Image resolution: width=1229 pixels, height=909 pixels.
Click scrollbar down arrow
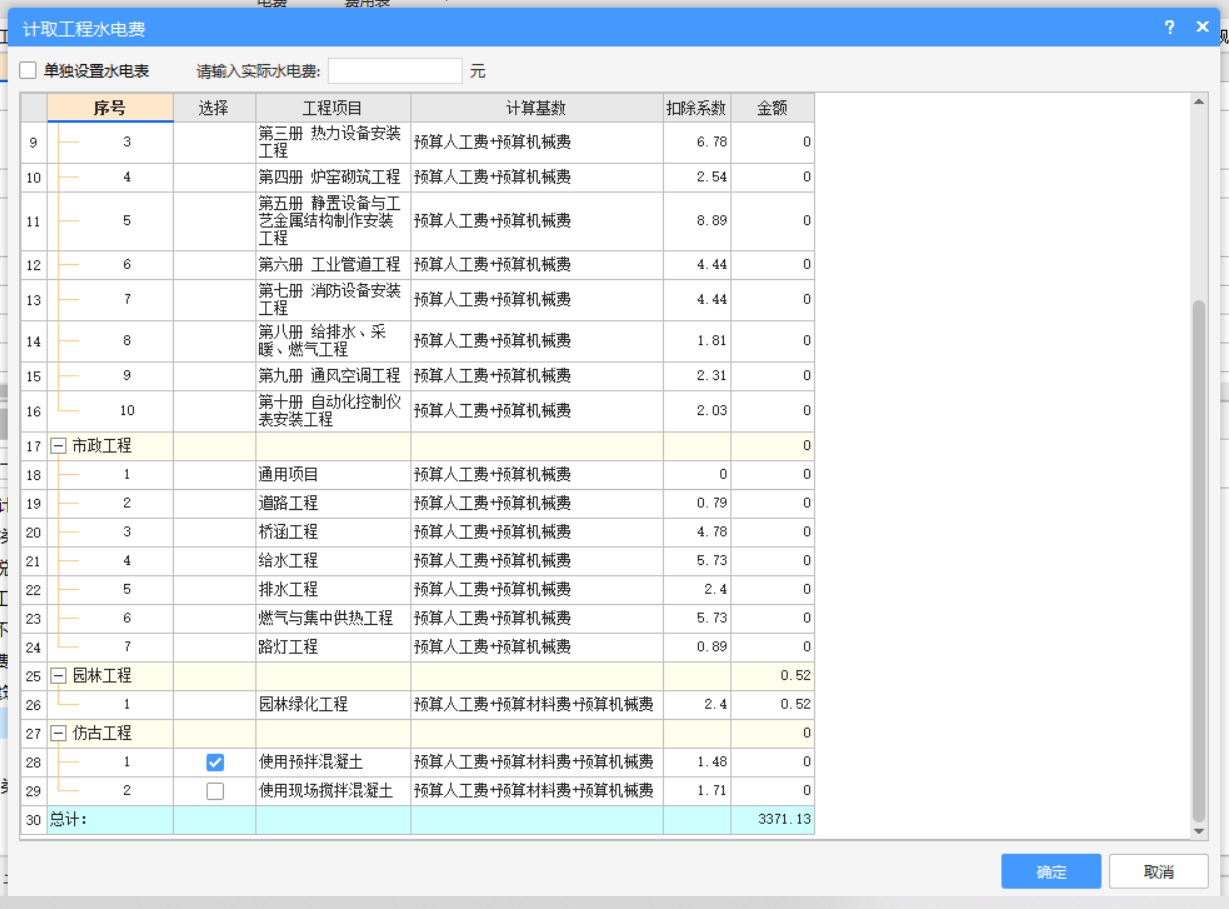tap(1199, 831)
